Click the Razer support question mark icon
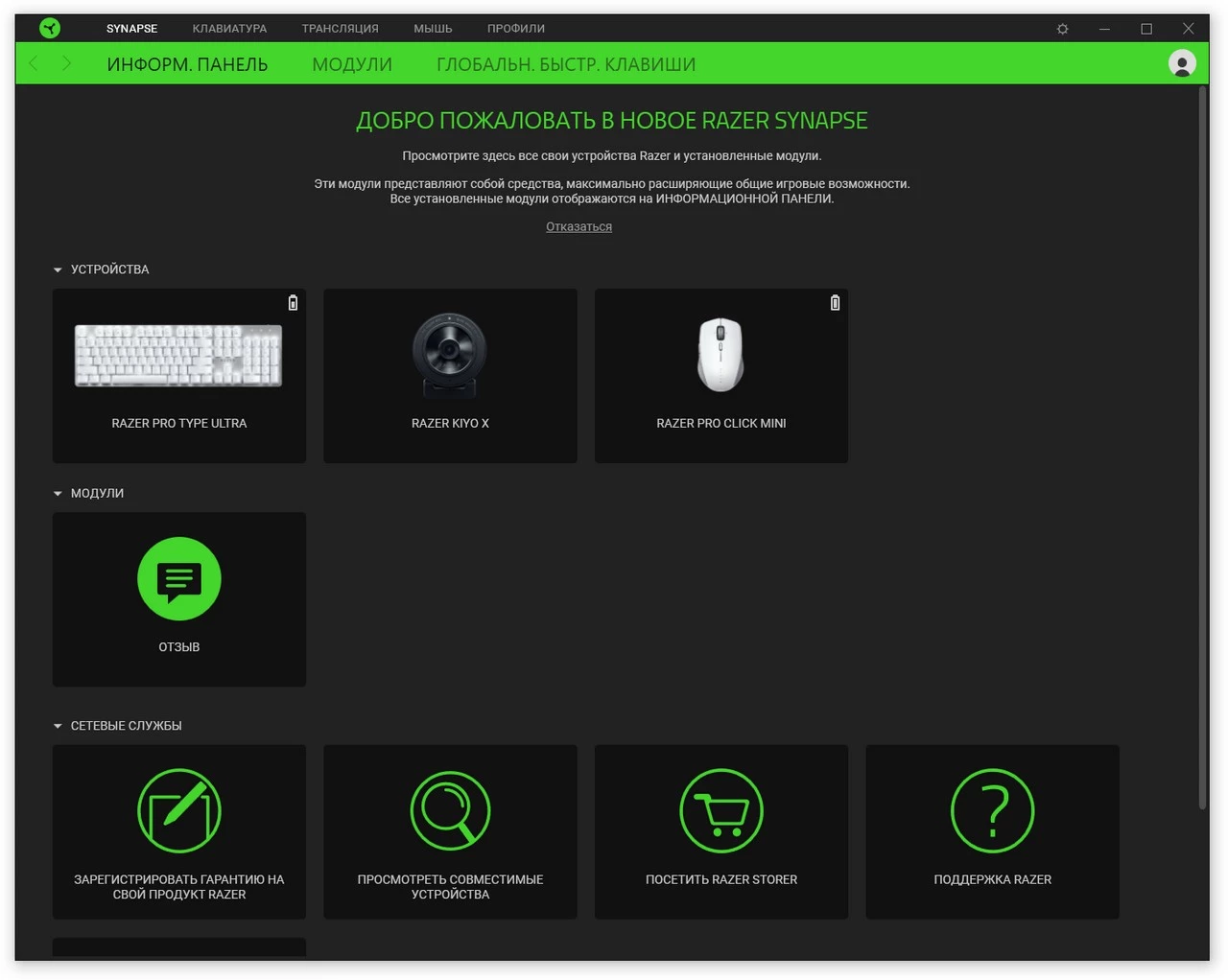The width and height of the screenshot is (1228, 980). (992, 811)
